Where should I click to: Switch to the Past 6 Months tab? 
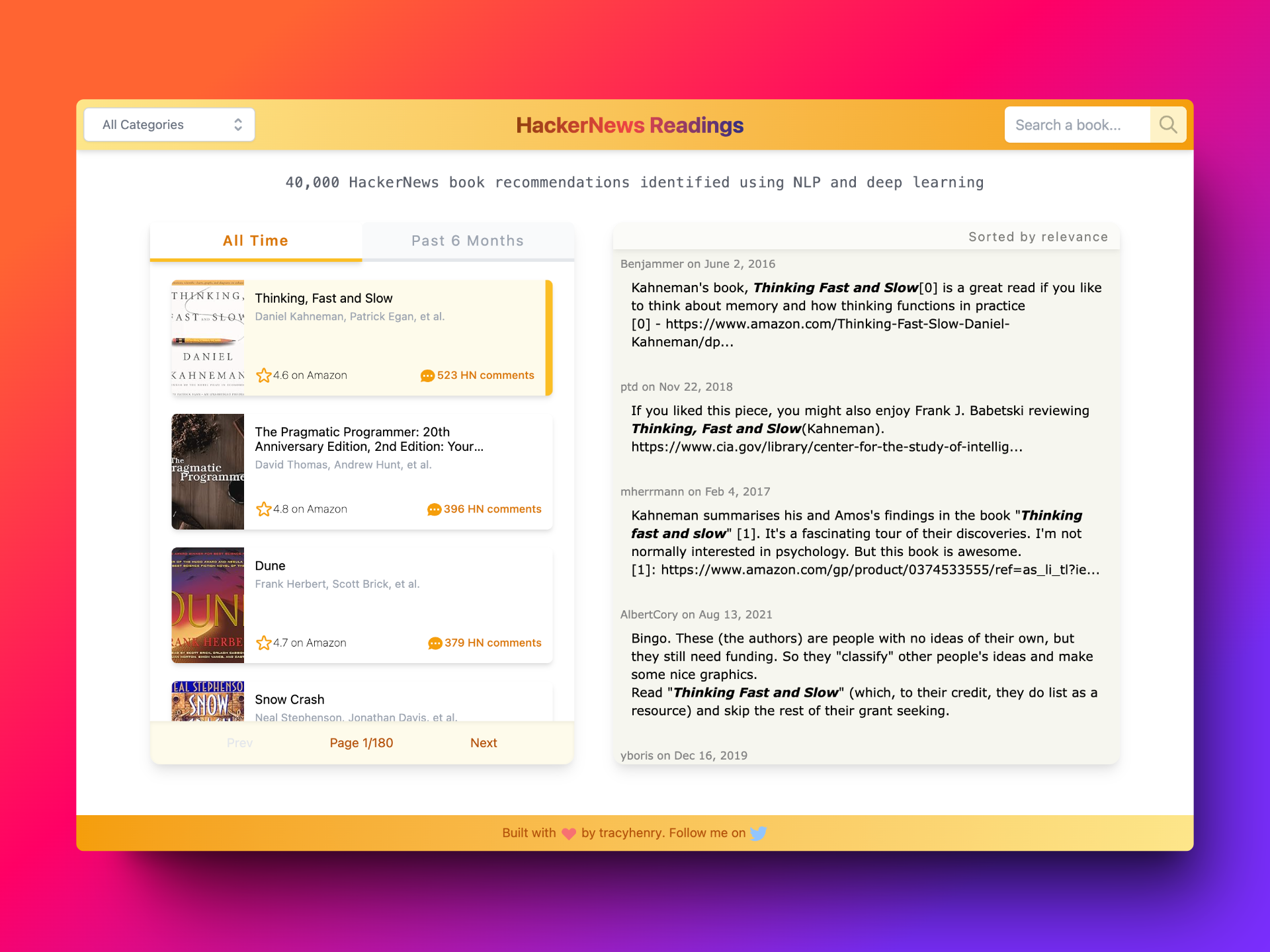[x=467, y=241]
